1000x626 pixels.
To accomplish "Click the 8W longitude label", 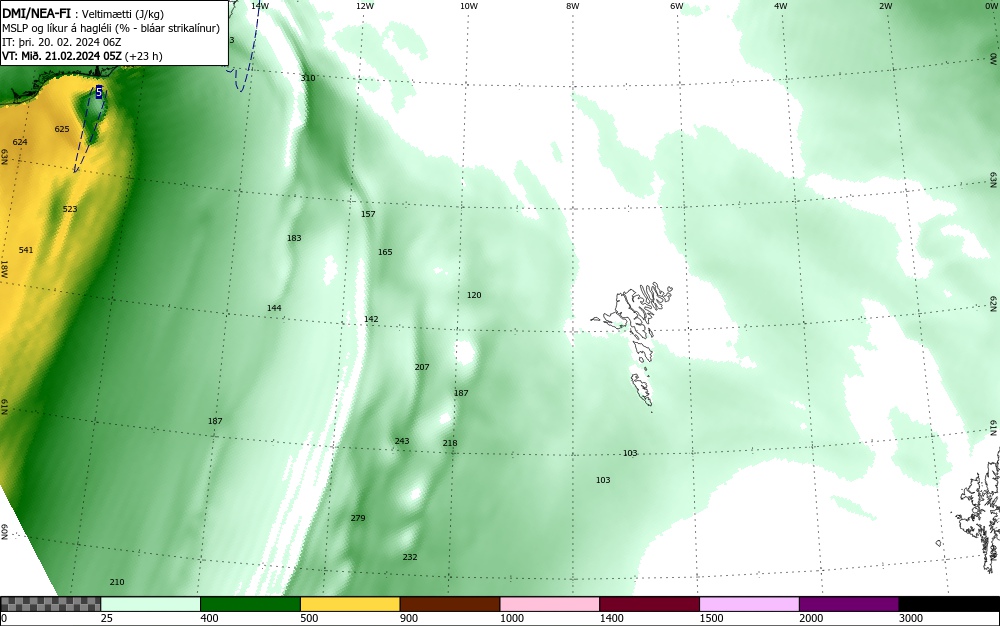I will pos(573,6).
